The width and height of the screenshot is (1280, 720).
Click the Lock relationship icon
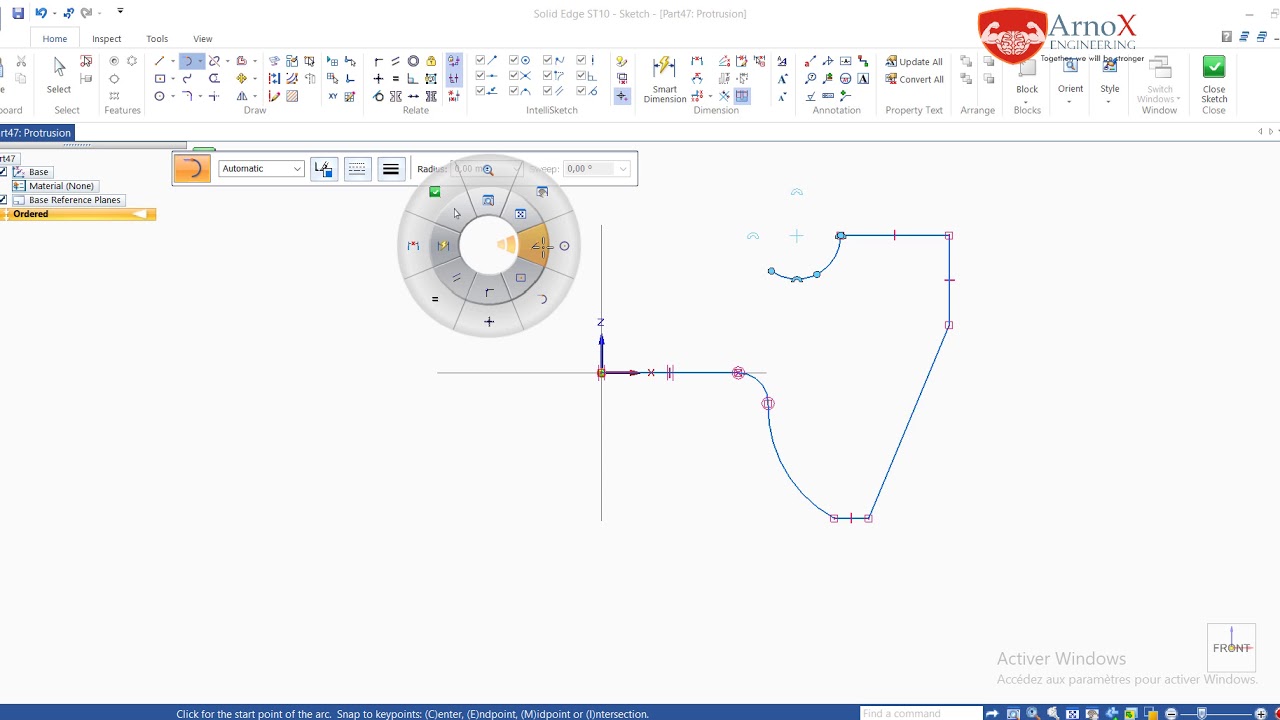pos(431,61)
